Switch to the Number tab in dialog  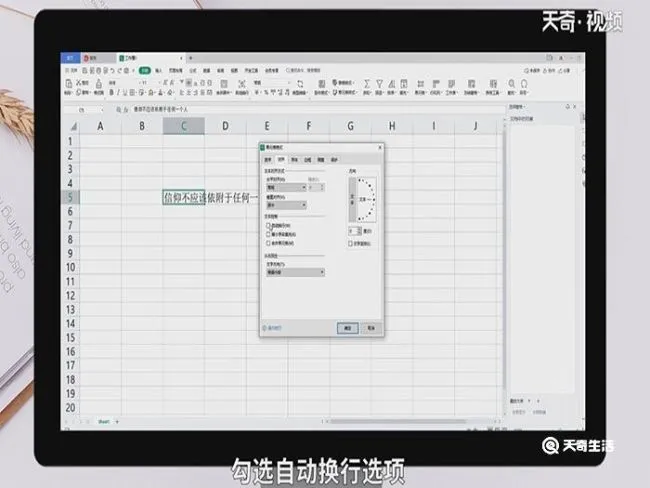click(268, 160)
